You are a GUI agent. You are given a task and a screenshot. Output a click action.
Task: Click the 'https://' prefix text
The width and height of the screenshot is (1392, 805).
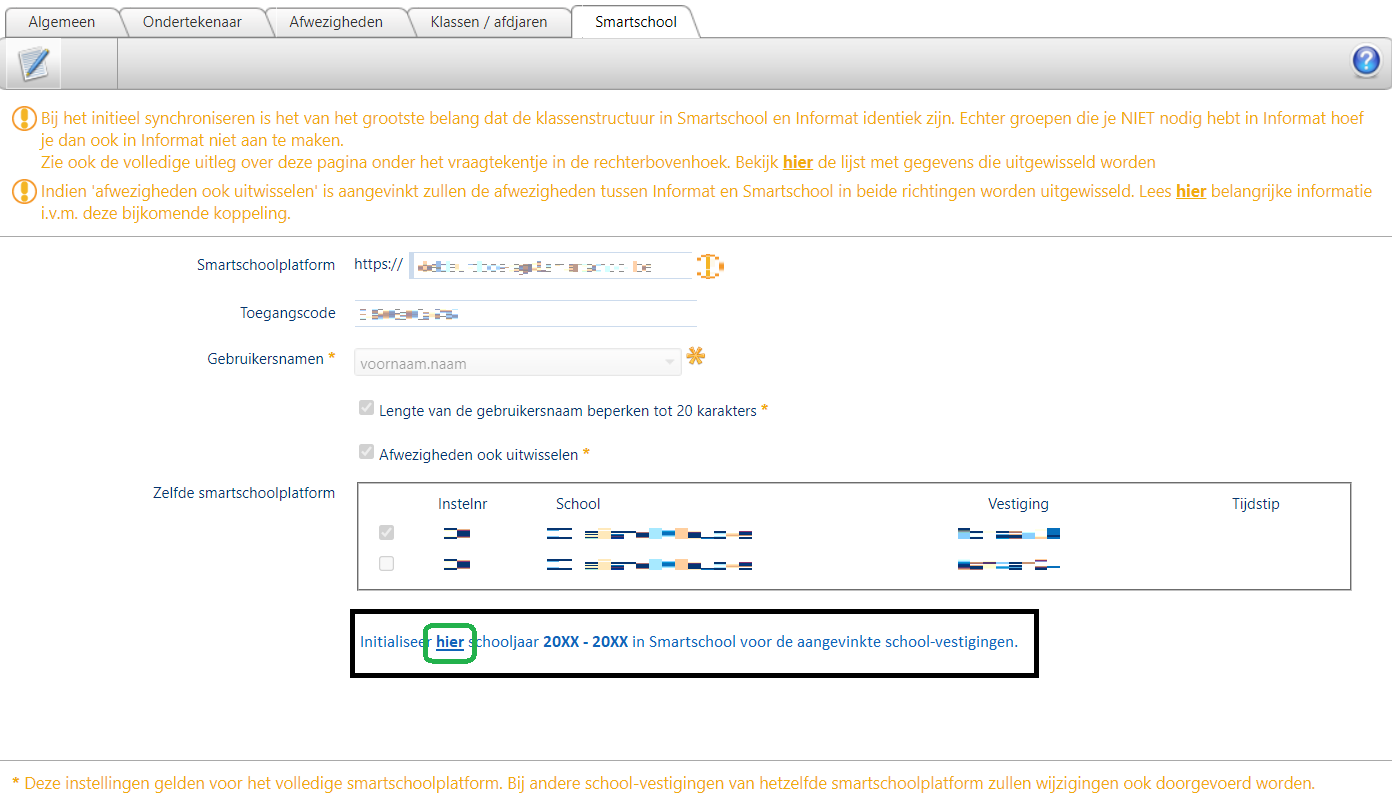click(x=379, y=265)
